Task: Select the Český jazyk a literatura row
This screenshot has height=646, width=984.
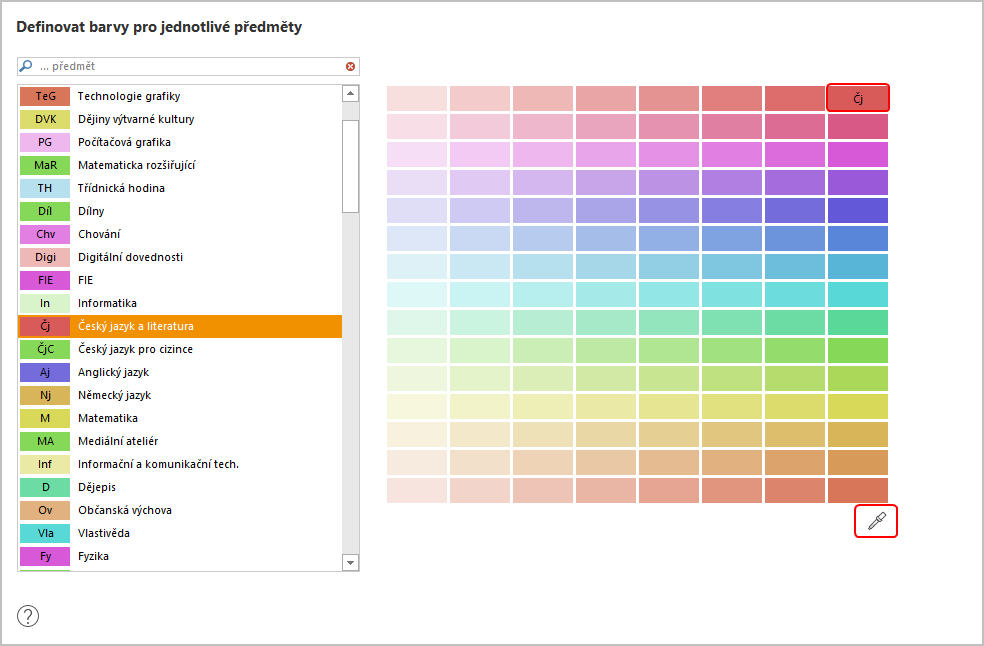Action: [180, 326]
